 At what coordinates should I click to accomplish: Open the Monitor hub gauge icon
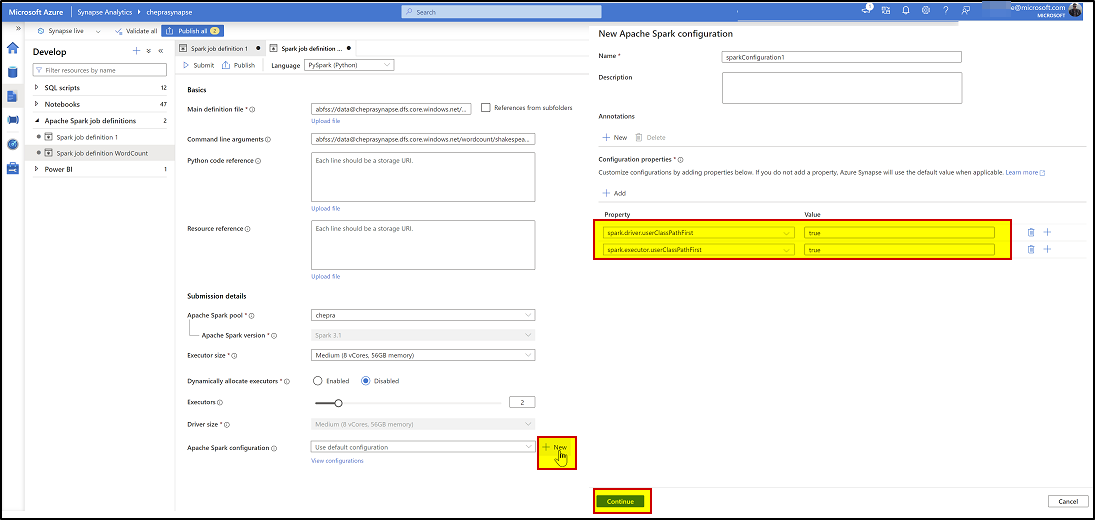12,144
